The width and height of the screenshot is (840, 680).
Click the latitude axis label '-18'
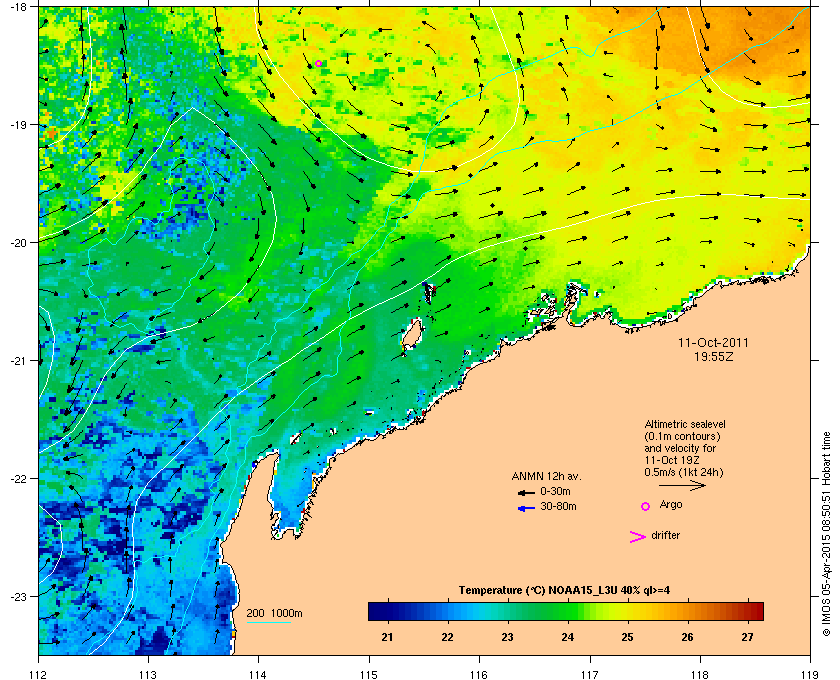click(x=19, y=7)
